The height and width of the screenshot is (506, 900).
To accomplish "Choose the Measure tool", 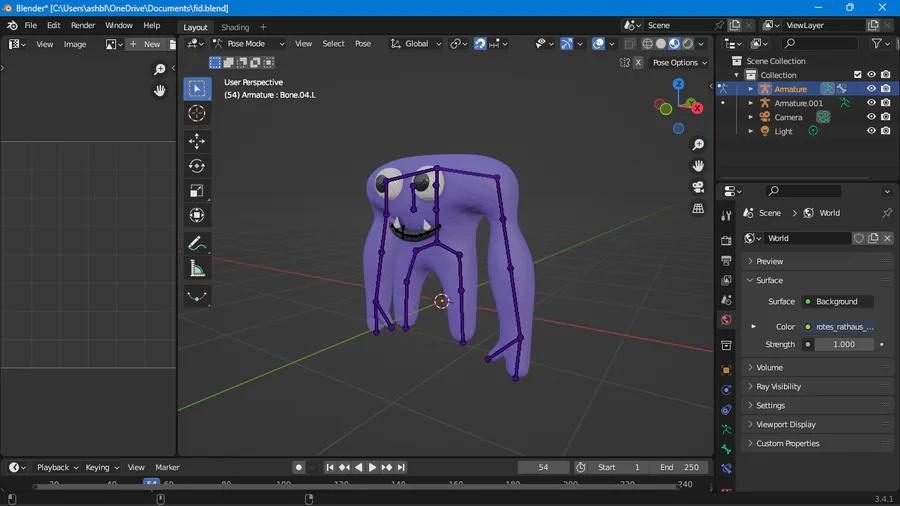I will coord(197,268).
